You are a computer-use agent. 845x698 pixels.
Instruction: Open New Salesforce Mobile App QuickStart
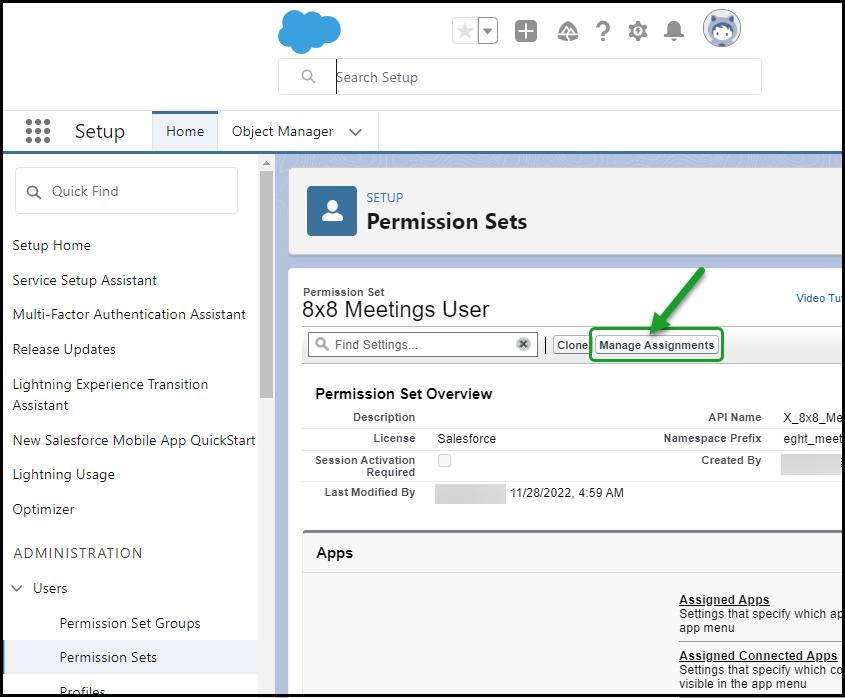click(134, 440)
